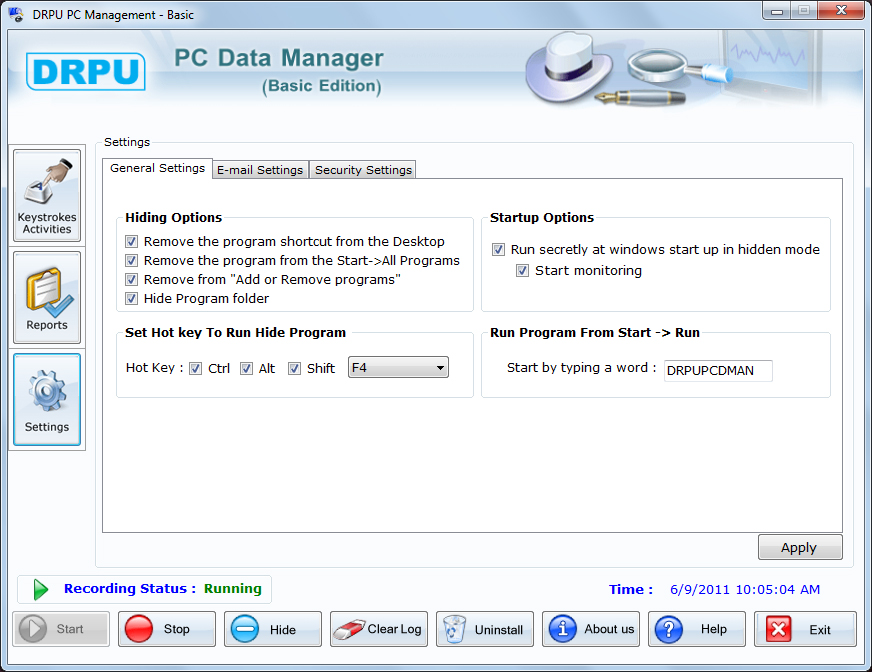Image resolution: width=872 pixels, height=672 pixels.
Task: Click the Hide program button
Action: pos(272,629)
